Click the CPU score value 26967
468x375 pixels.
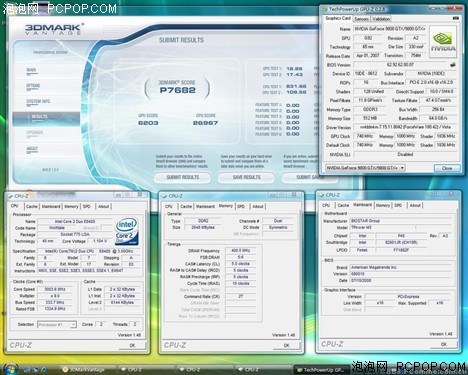point(205,123)
